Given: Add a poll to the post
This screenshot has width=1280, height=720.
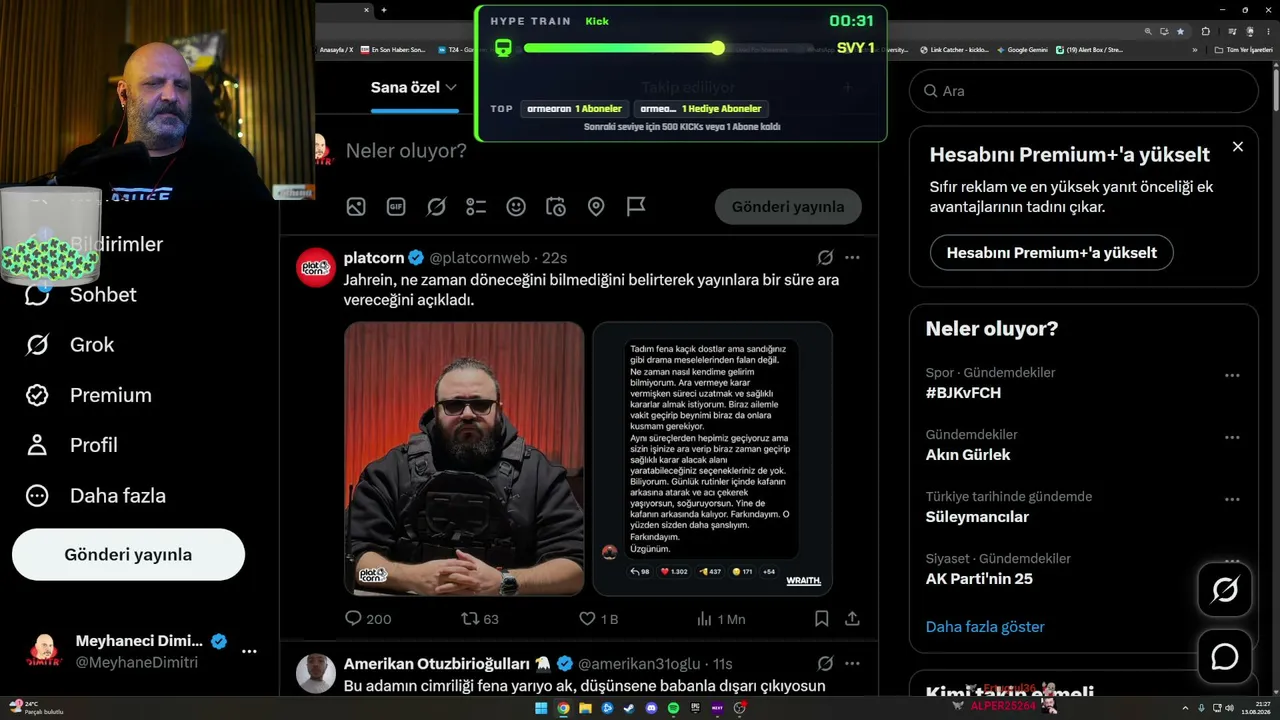Looking at the screenshot, I should click(476, 207).
